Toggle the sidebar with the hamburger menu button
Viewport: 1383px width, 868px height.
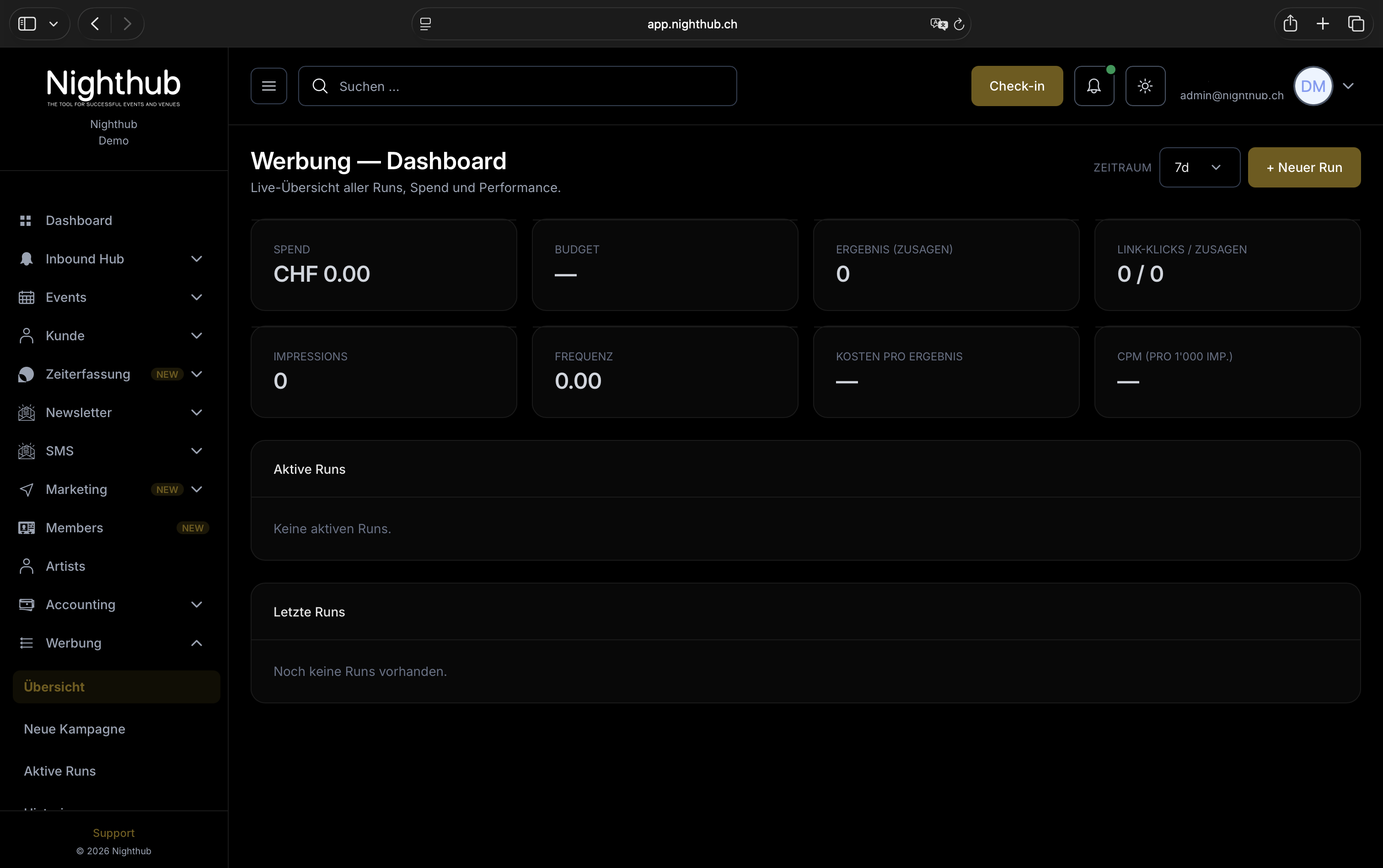pyautogui.click(x=268, y=86)
